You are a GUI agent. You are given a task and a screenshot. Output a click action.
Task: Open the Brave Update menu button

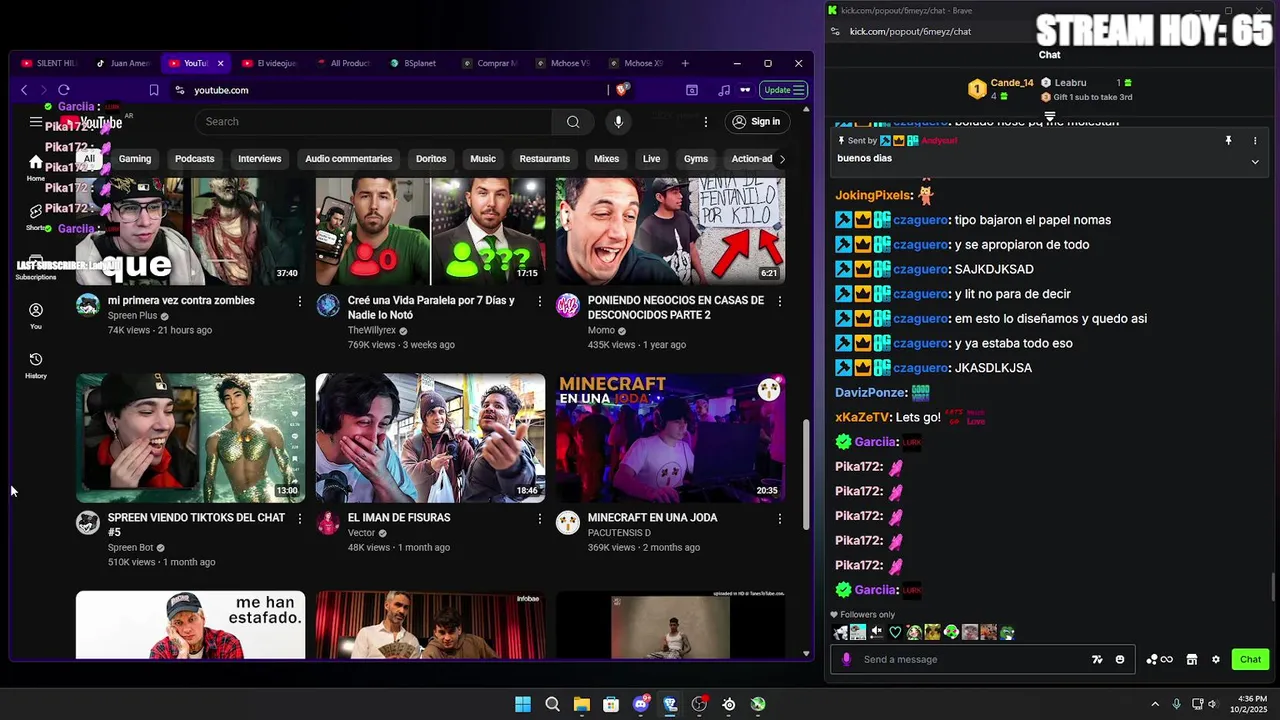click(785, 90)
